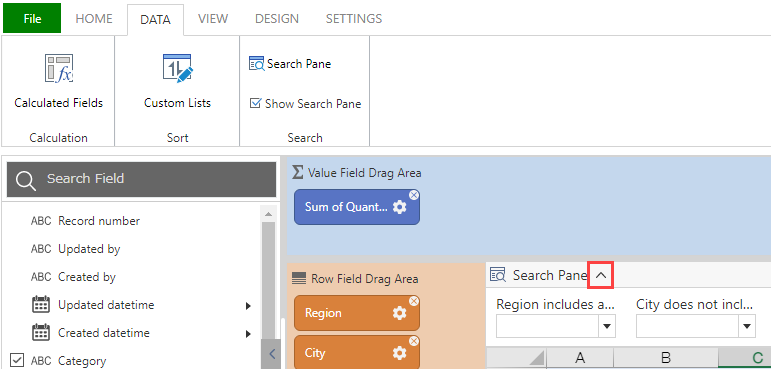Collapse field list panel arrow
The image size is (771, 369).
pyautogui.click(x=272, y=354)
